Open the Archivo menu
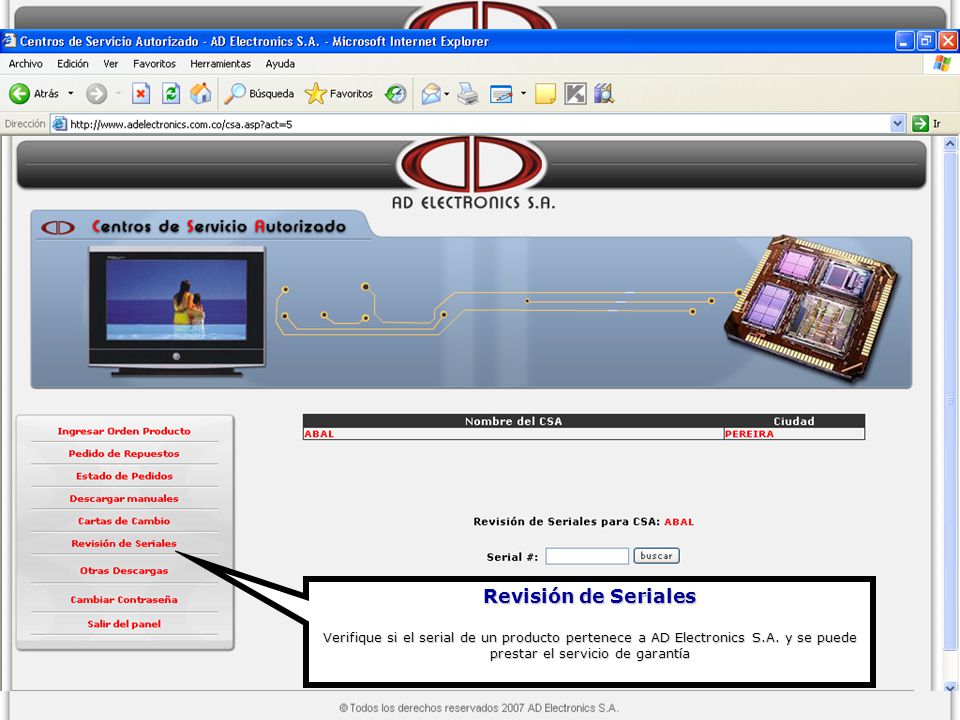This screenshot has height=720, width=960. tap(26, 64)
